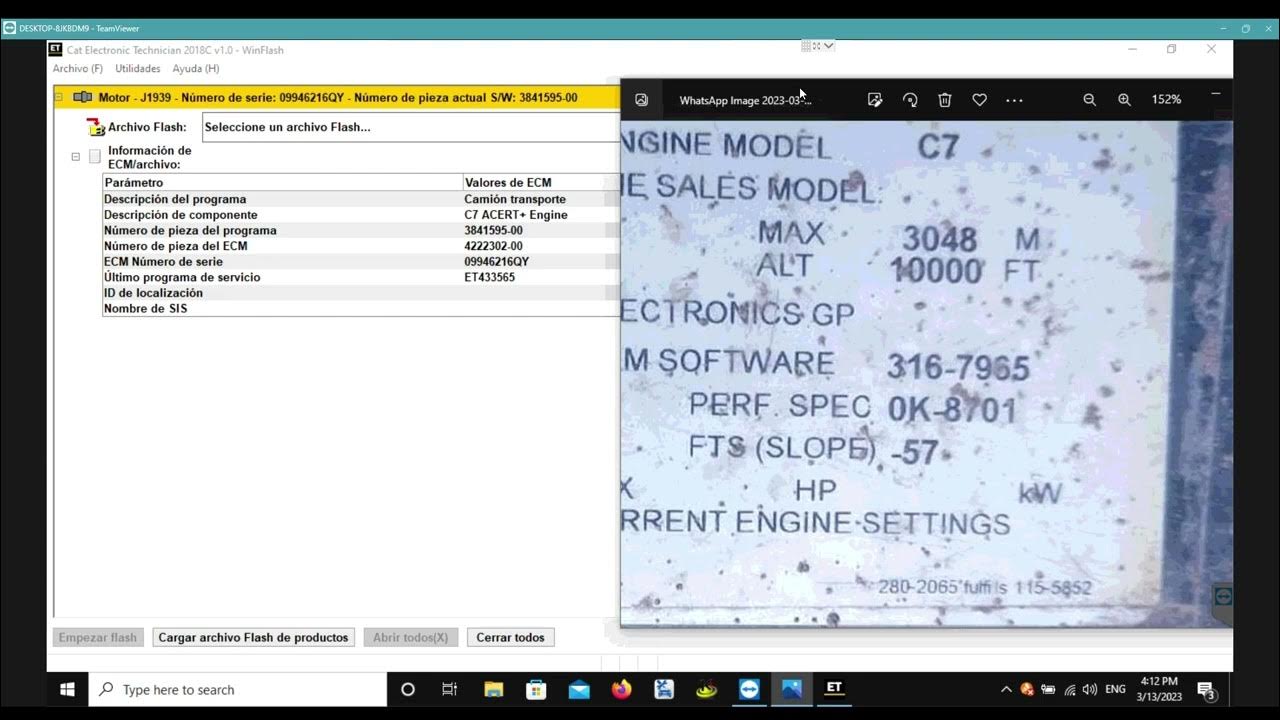
Task: Switch to the Photos app on taskbar
Action: tap(792, 689)
